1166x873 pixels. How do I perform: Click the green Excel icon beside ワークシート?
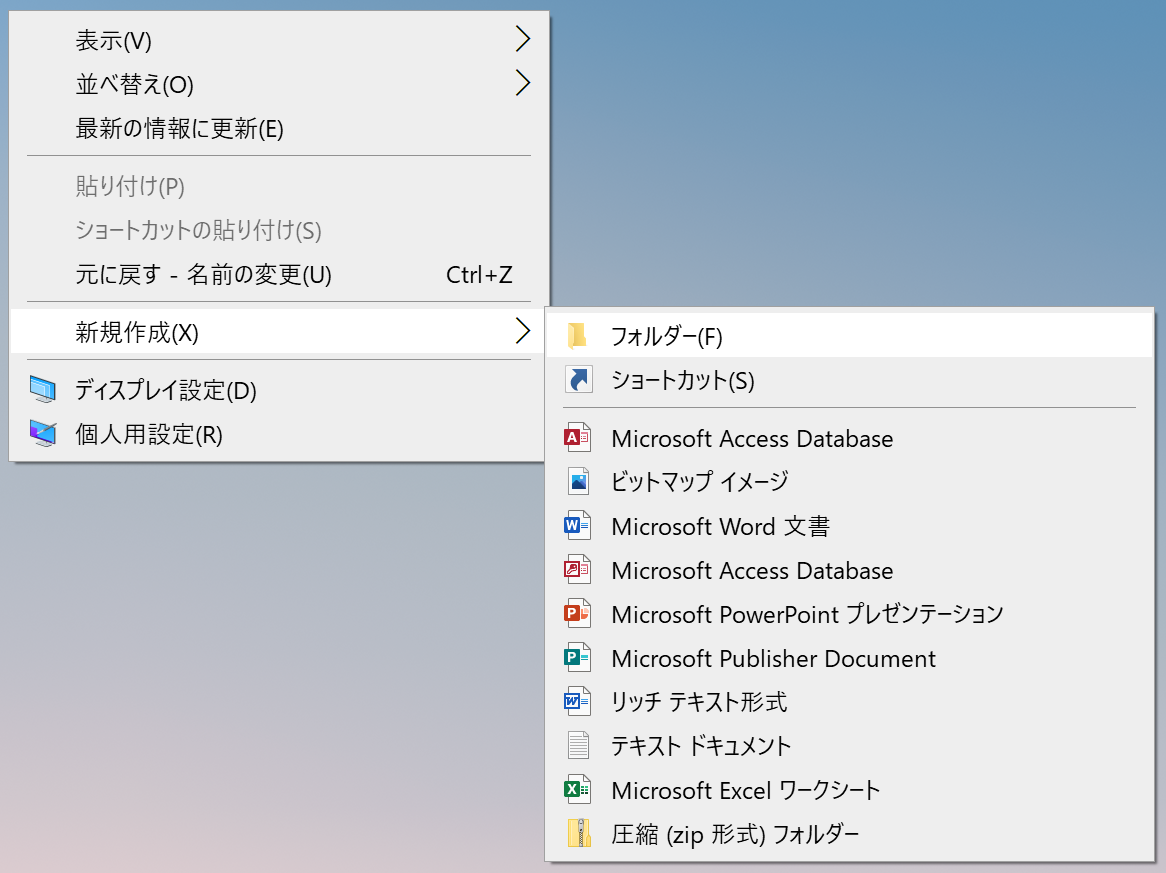578,789
